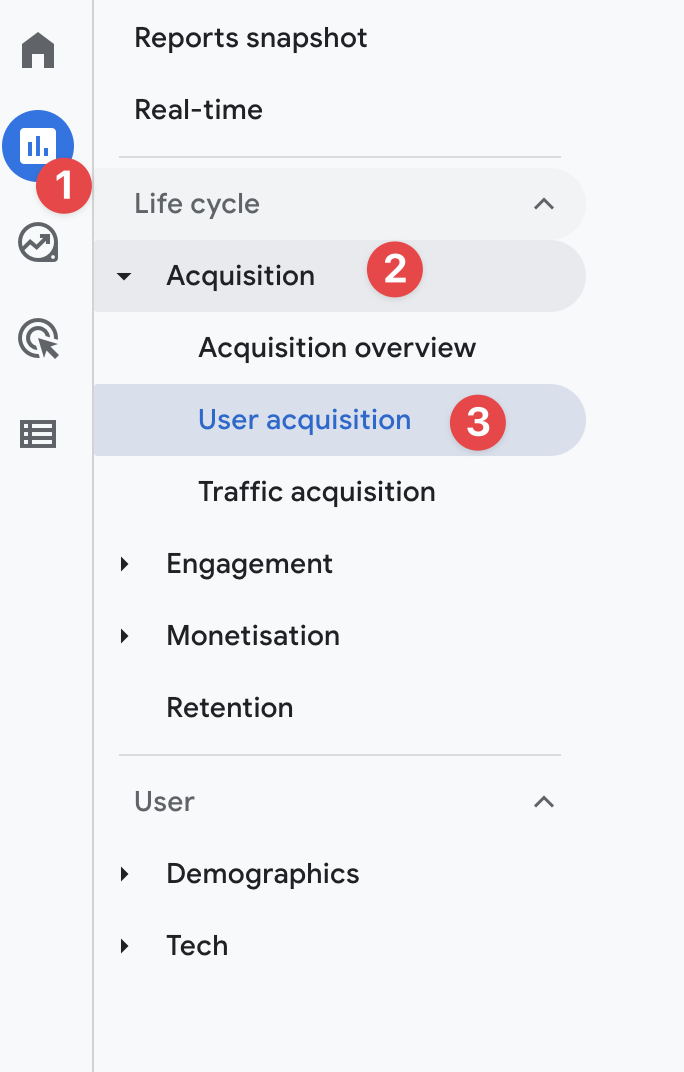This screenshot has height=1072, width=684.
Task: Open the Explore icon in sidebar
Action: point(38,243)
